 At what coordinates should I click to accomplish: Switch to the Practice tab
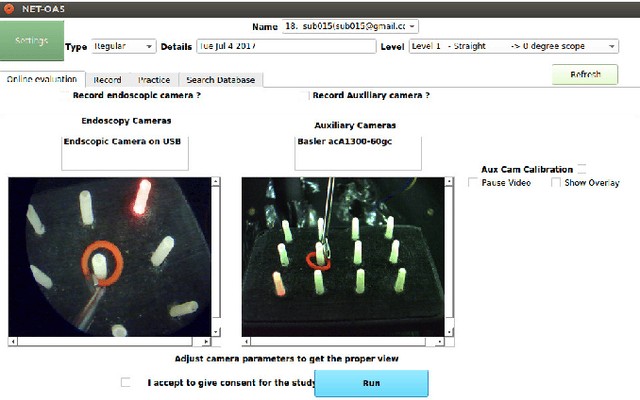tap(154, 79)
